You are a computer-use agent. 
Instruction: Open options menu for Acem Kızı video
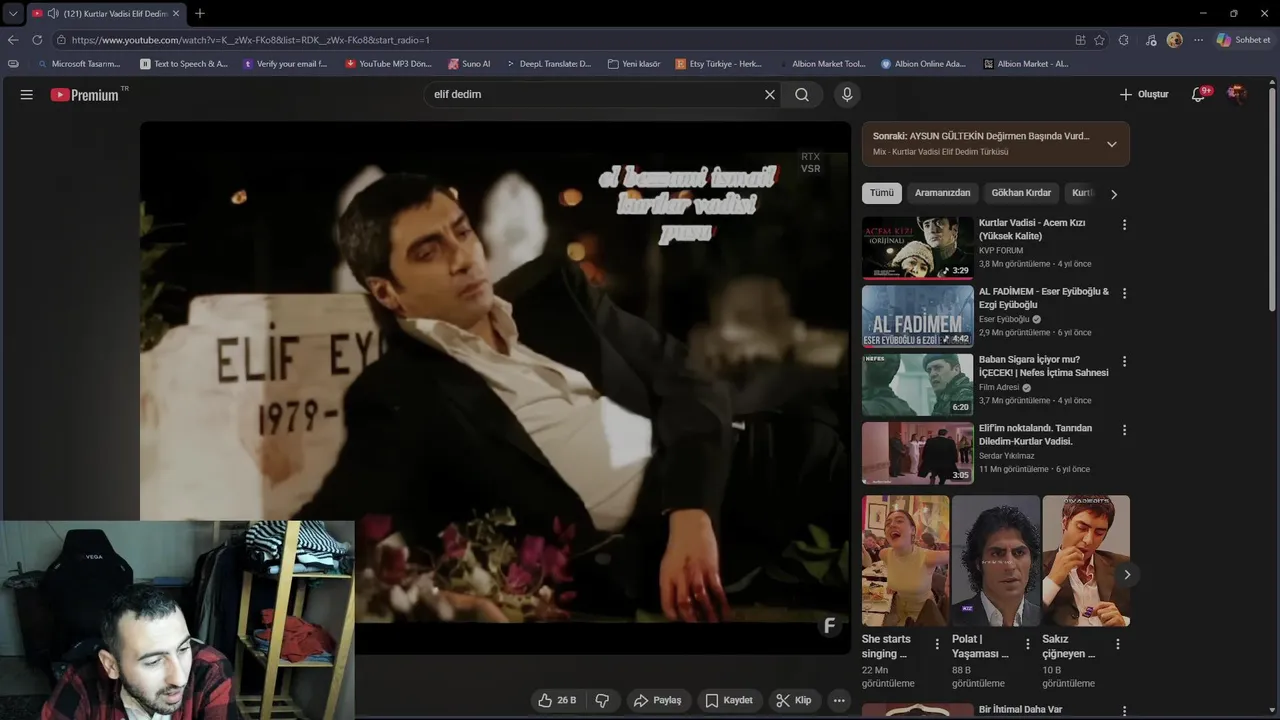[1124, 225]
